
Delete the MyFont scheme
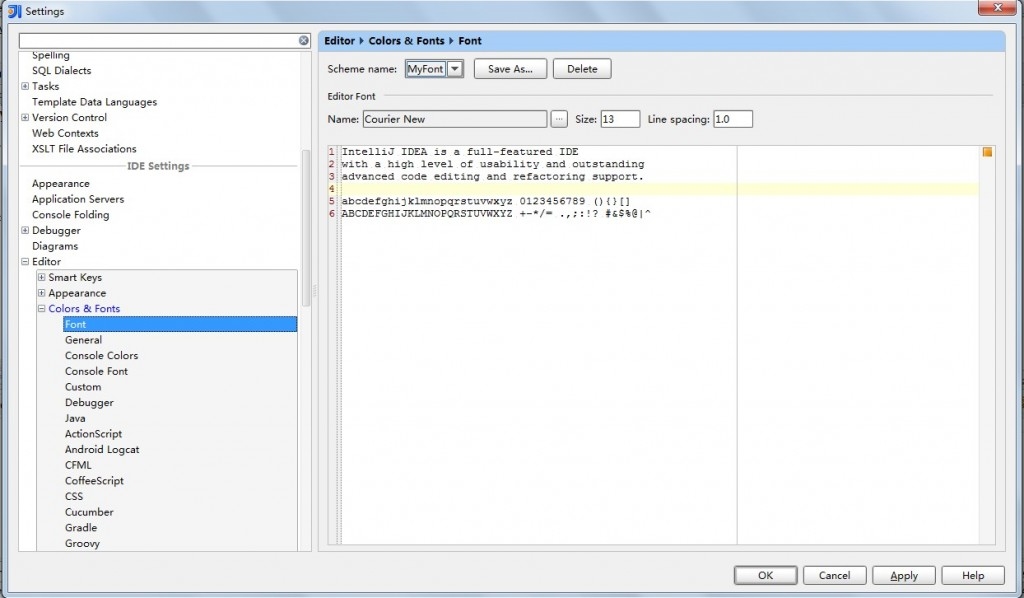pyautogui.click(x=582, y=69)
